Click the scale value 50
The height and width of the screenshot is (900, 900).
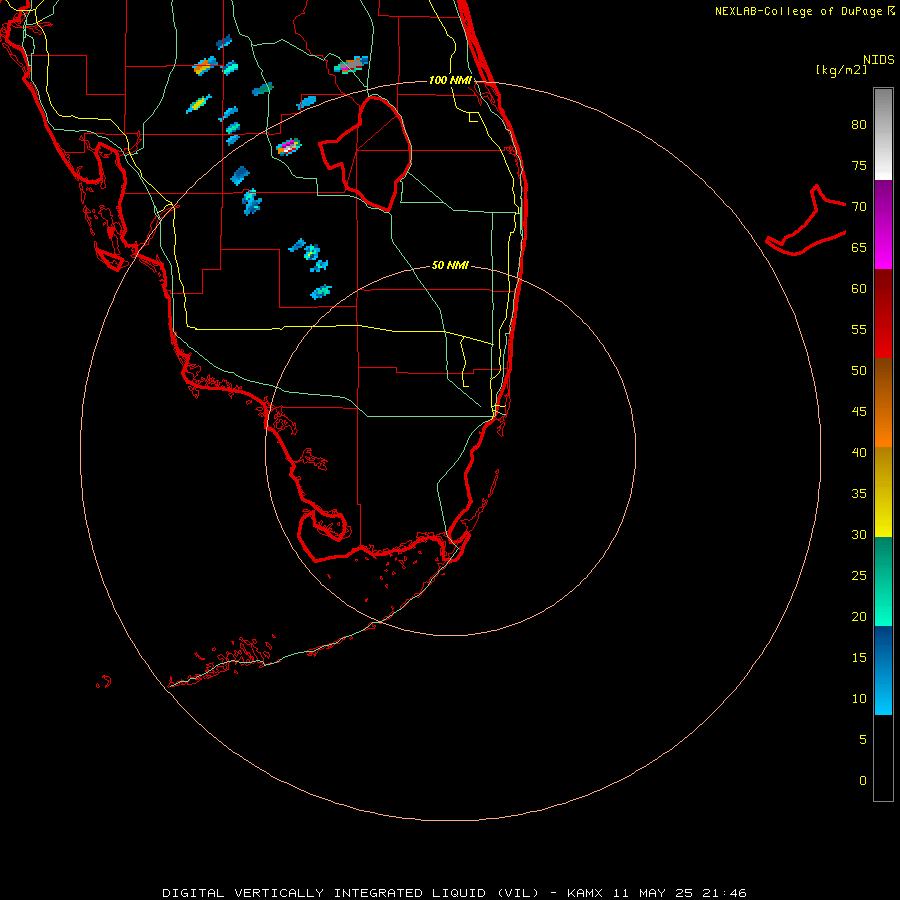click(859, 370)
